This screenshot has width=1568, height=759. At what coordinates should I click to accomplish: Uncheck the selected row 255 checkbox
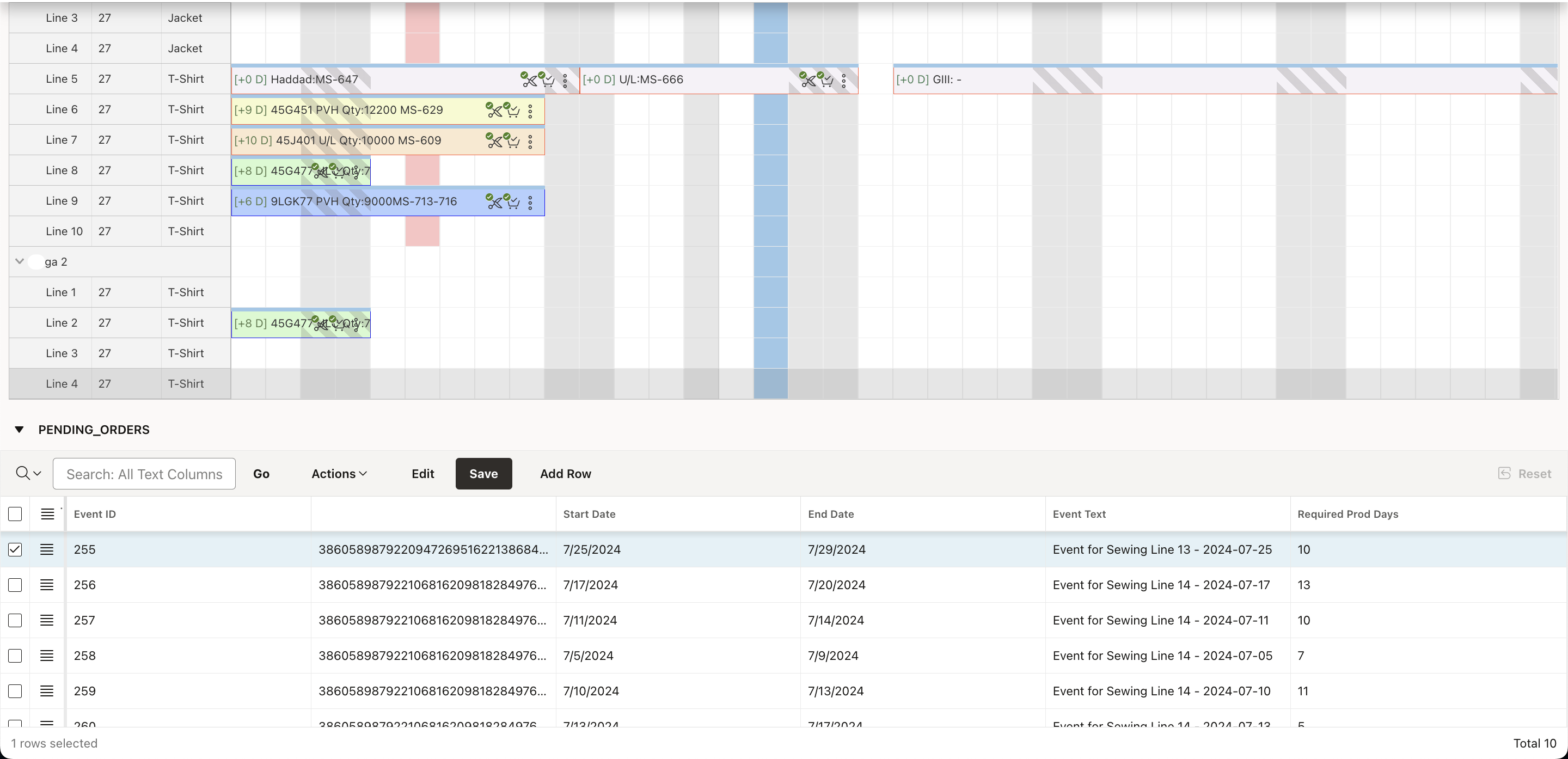(x=15, y=549)
